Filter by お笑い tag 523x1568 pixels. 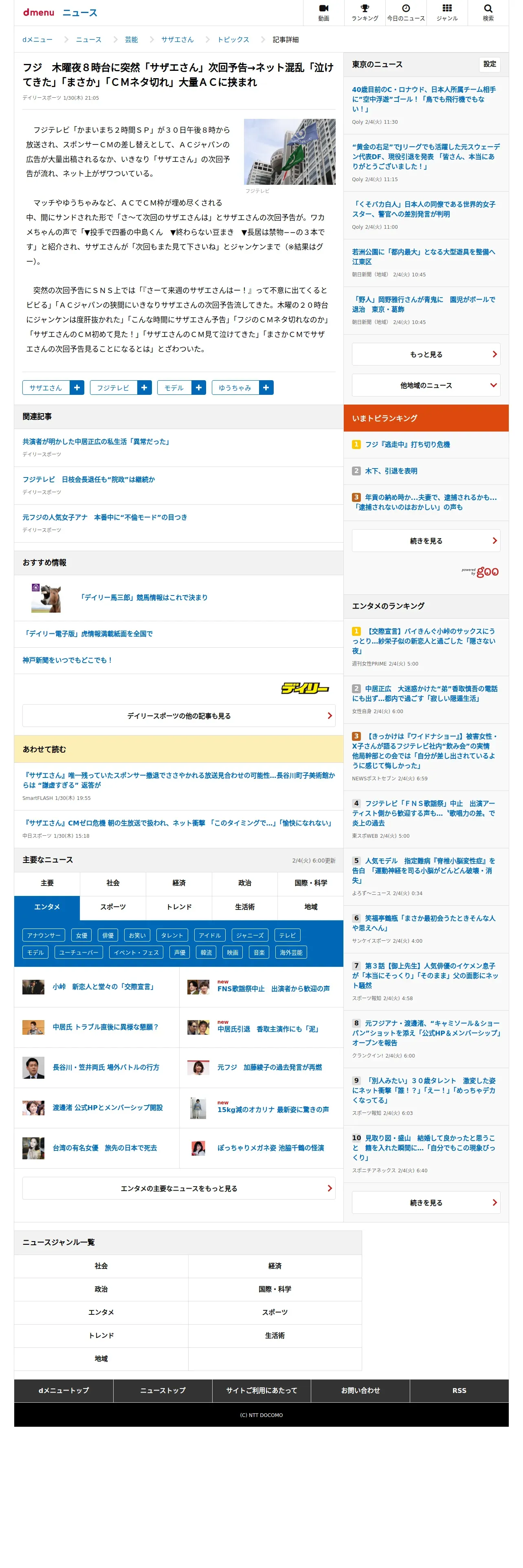coord(137,935)
